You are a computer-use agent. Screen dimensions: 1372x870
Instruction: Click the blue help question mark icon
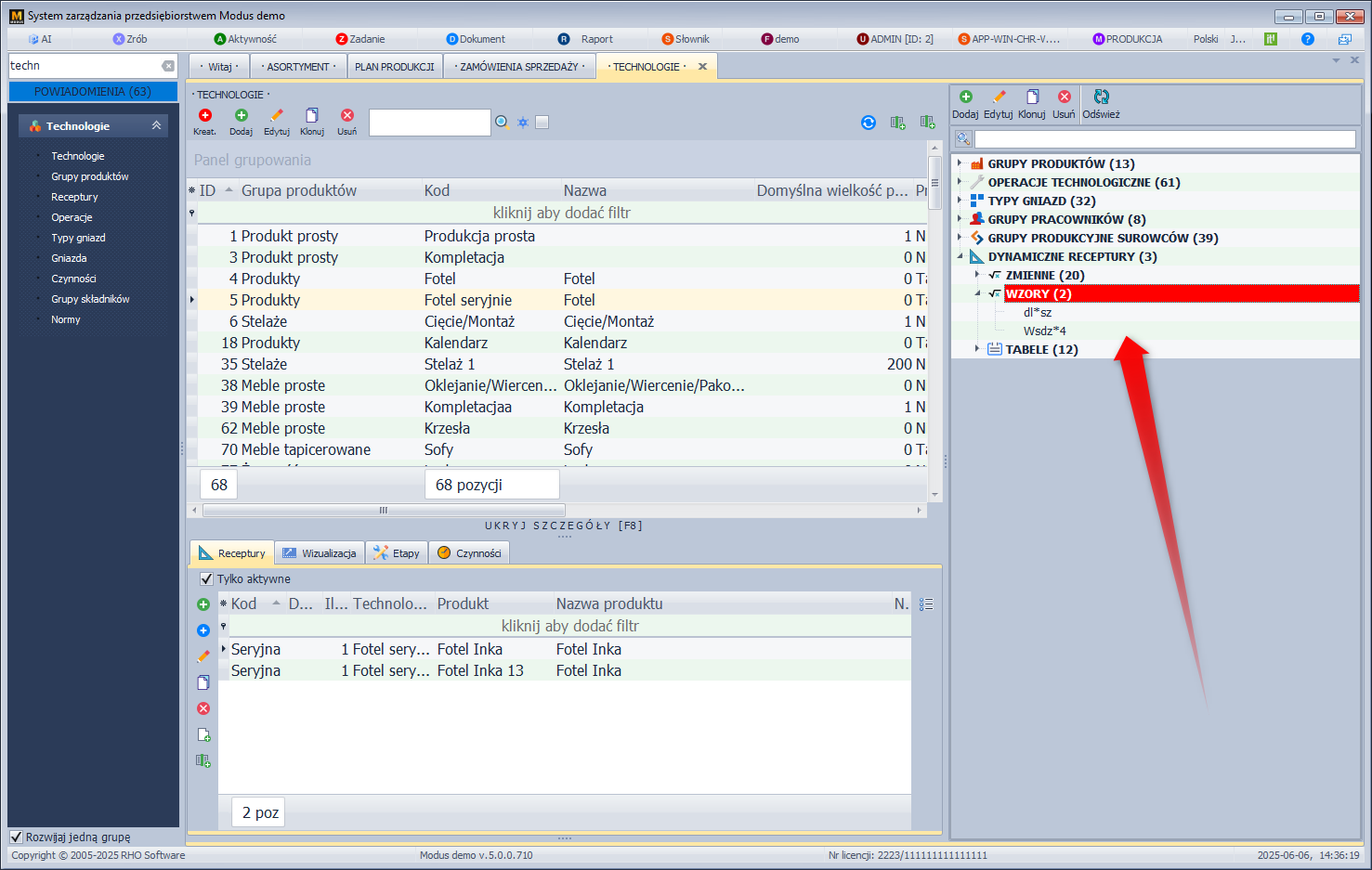[x=1308, y=39]
